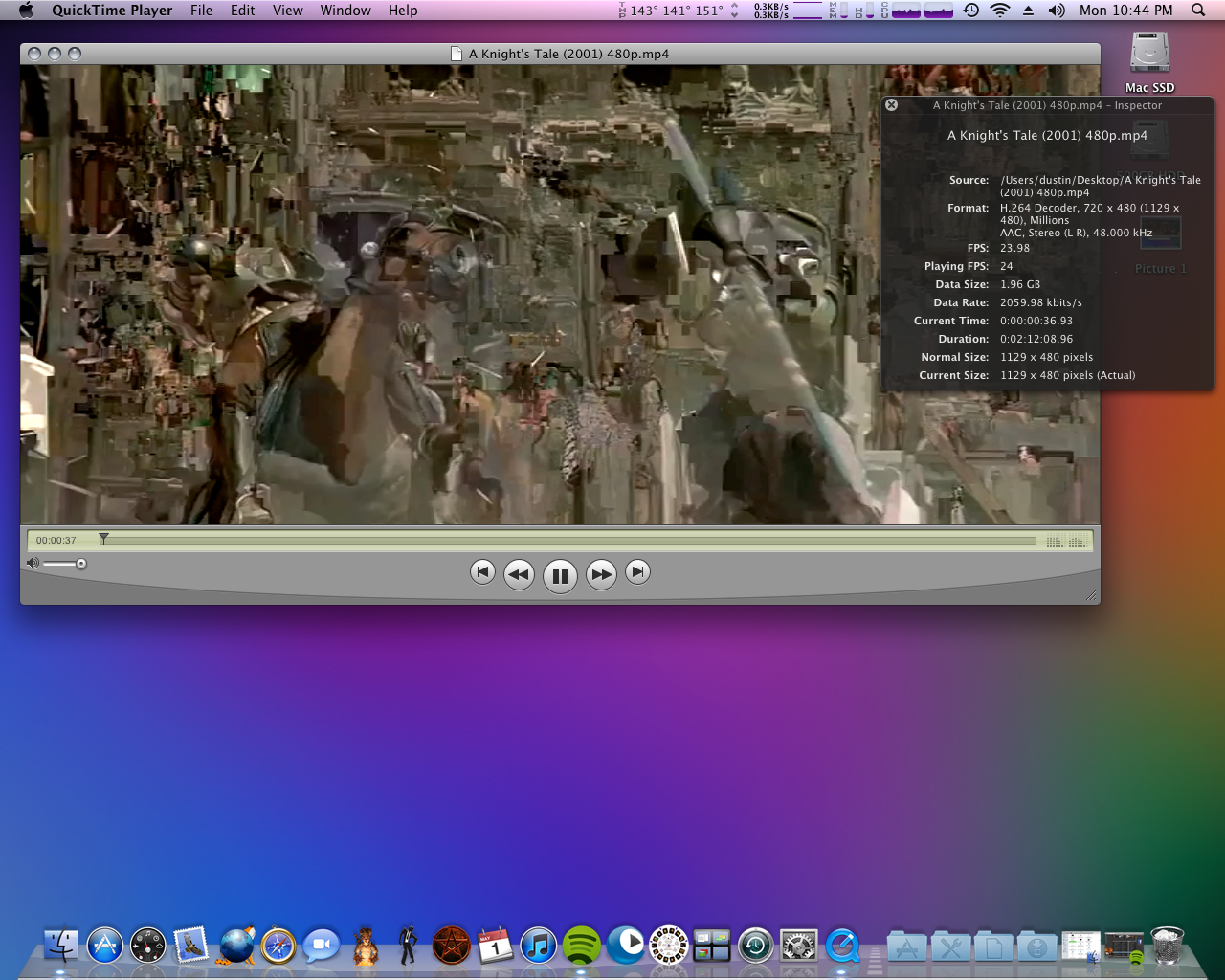
Task: Open the Wi-Fi status menu
Action: (1000, 11)
